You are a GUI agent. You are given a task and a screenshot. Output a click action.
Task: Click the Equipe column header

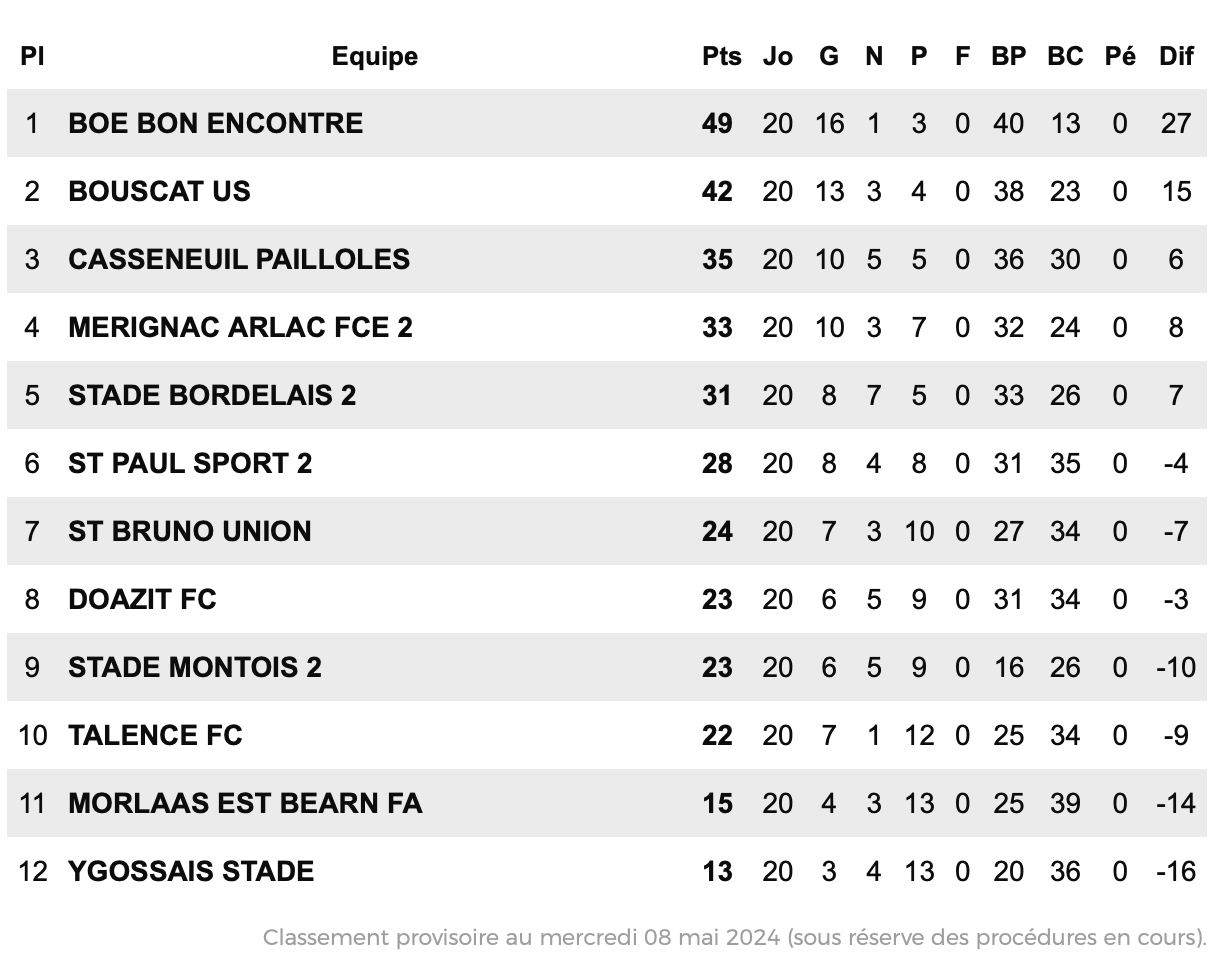(x=375, y=56)
